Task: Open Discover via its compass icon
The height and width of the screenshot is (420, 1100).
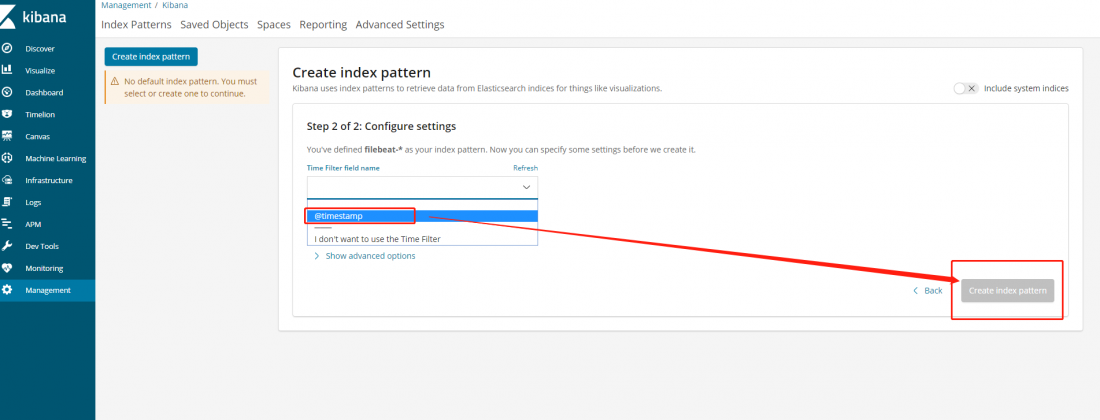Action: 7,48
